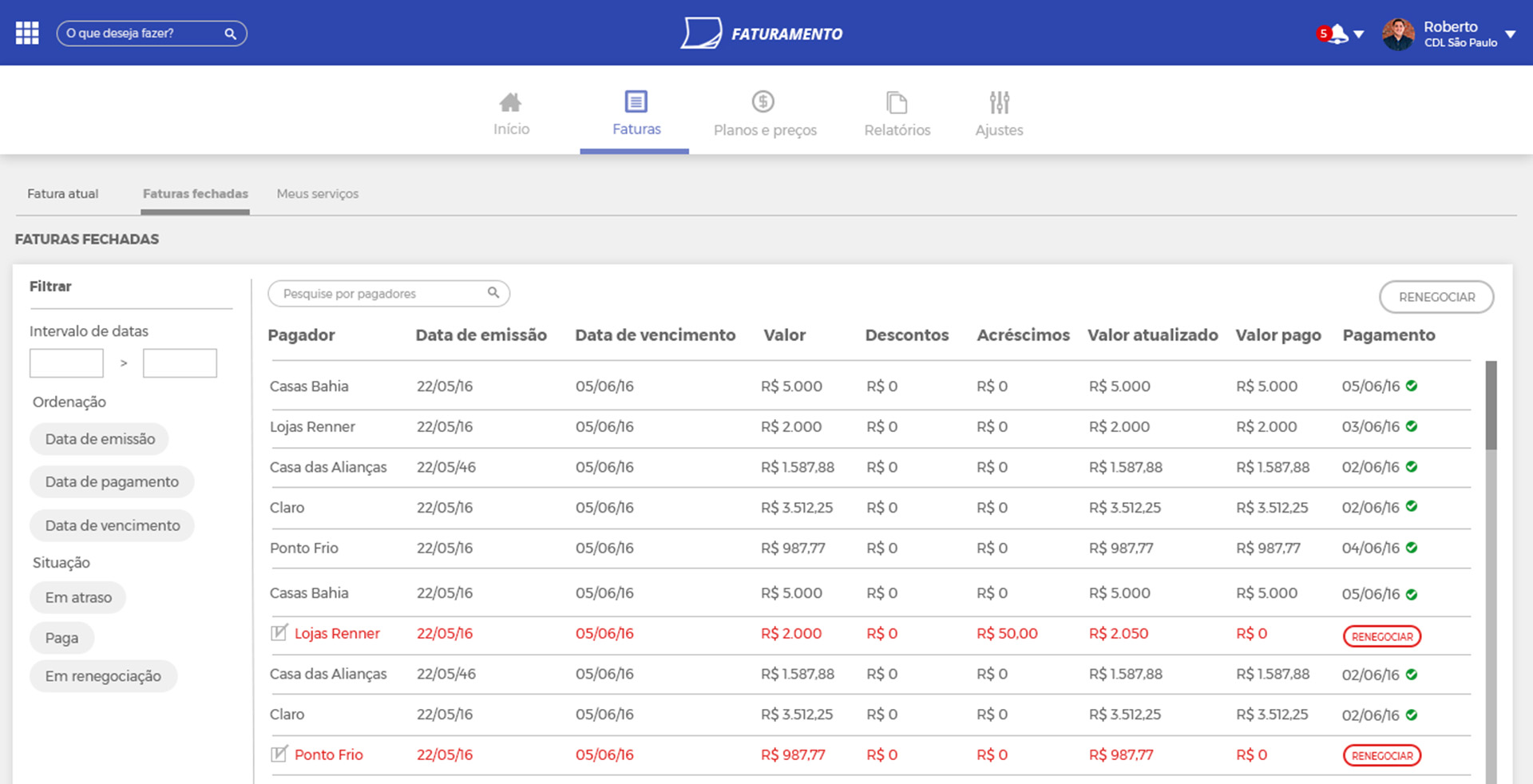Click the Pesquise por pagadores search field
The image size is (1533, 784).
(389, 294)
